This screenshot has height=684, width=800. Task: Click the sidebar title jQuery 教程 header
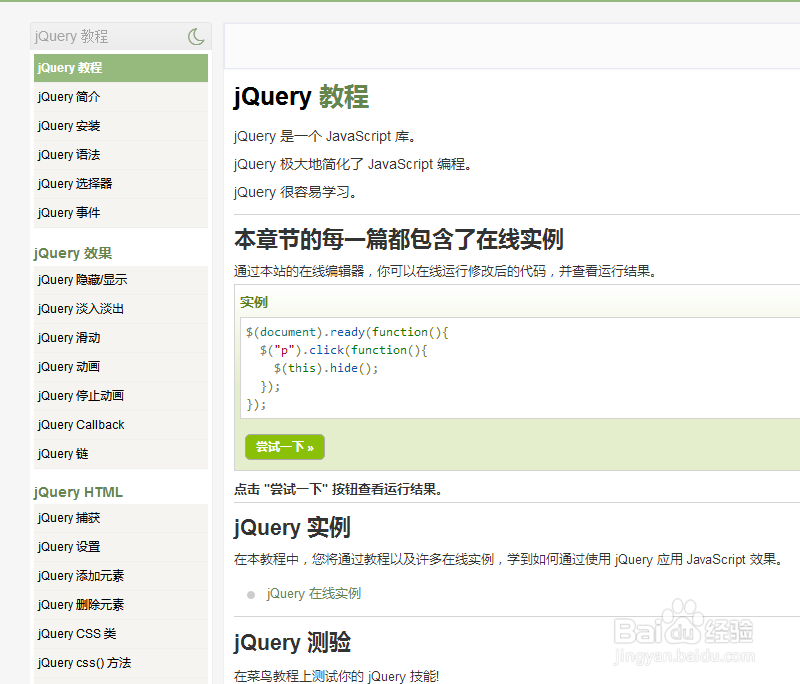click(x=71, y=37)
